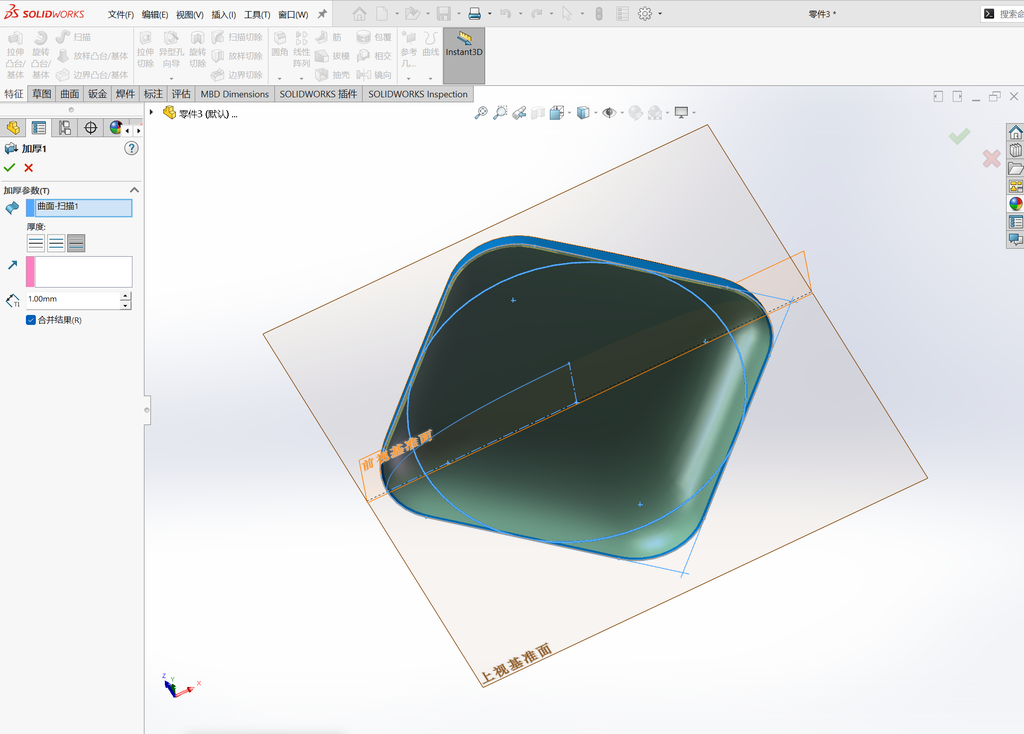Increase thickness with the up spinner arrow

(125, 296)
